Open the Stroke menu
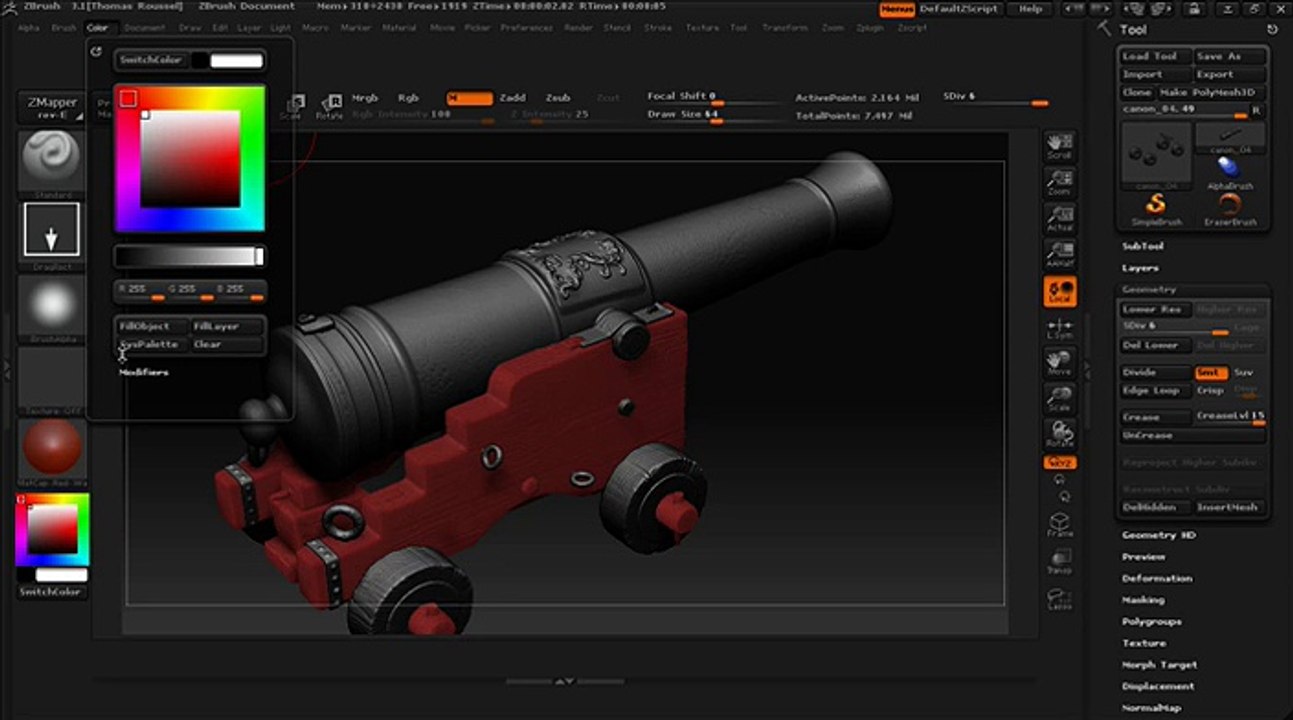1293x720 pixels. [x=658, y=28]
